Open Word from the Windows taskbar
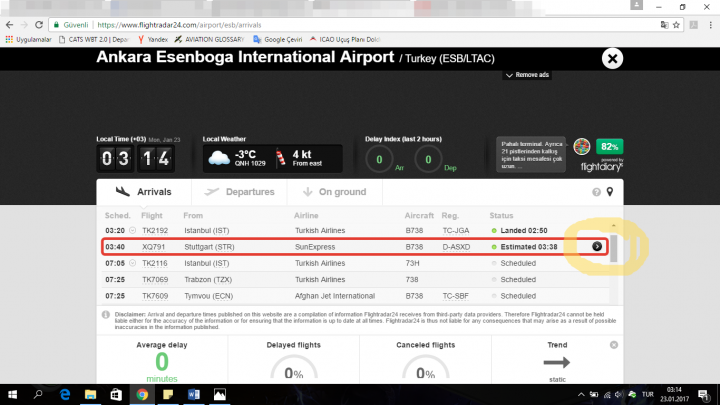Image resolution: width=720 pixels, height=405 pixels. click(193, 394)
